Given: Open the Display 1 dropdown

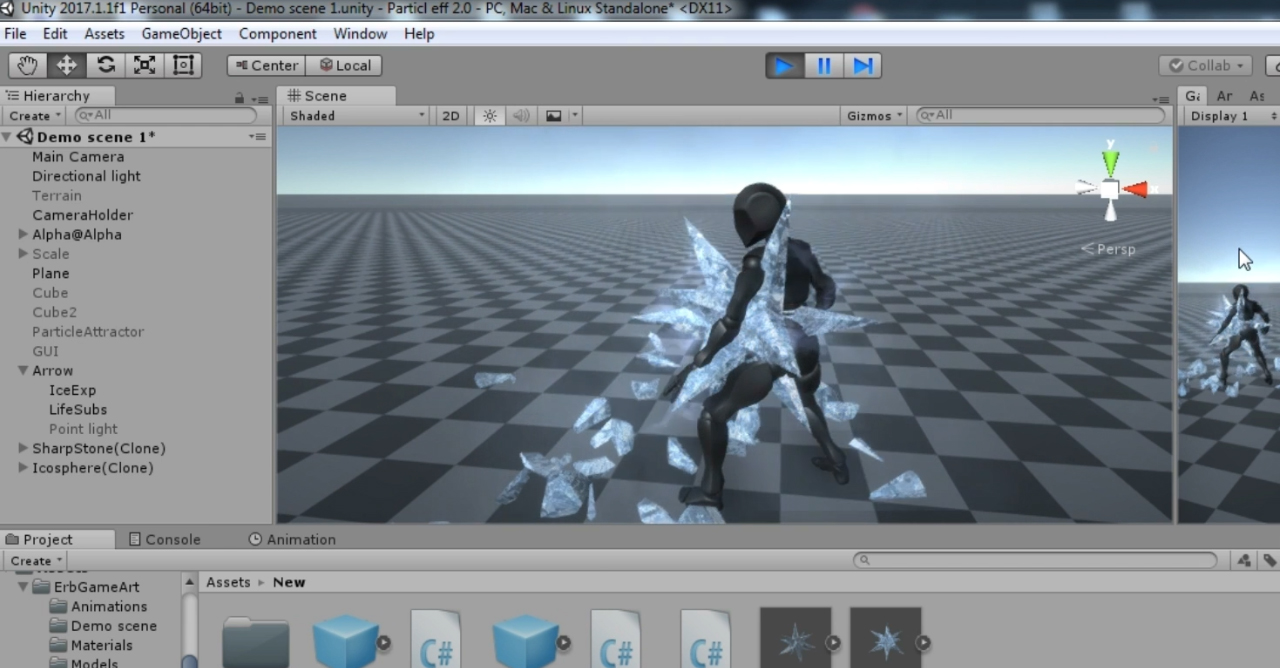Looking at the screenshot, I should pos(1230,116).
